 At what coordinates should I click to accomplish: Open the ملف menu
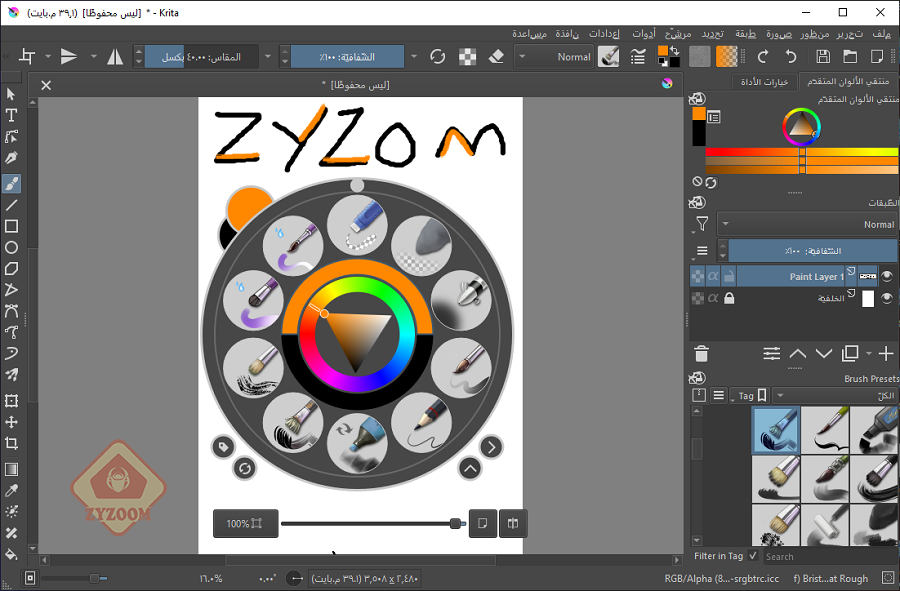click(882, 34)
